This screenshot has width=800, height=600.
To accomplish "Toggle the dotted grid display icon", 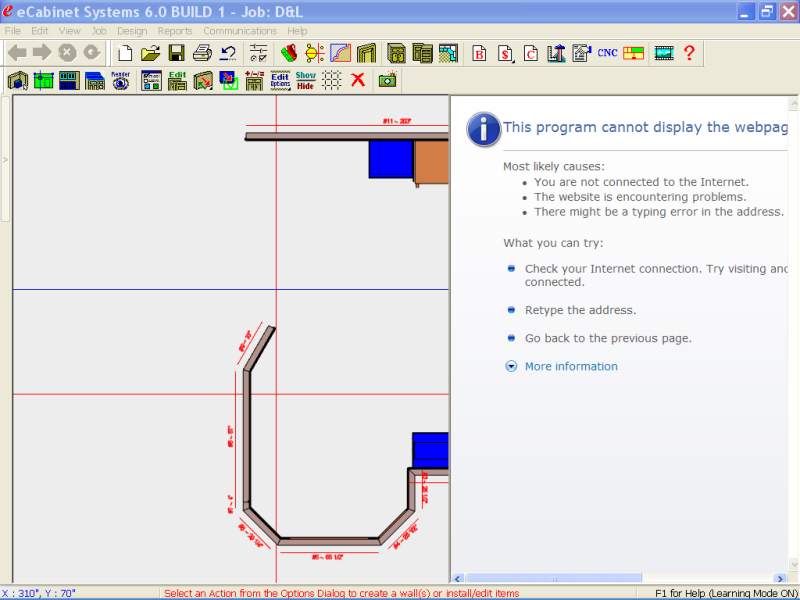I will [332, 81].
